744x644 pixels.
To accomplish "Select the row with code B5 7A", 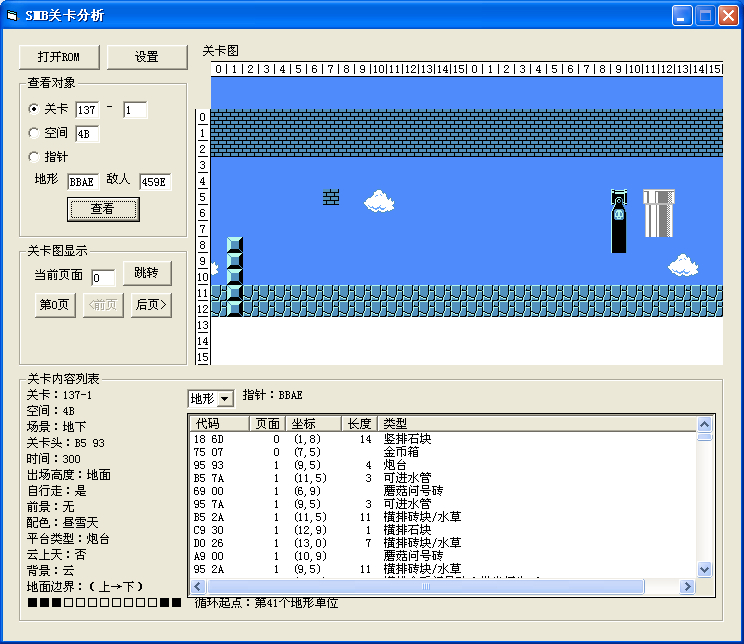I will 443,478.
